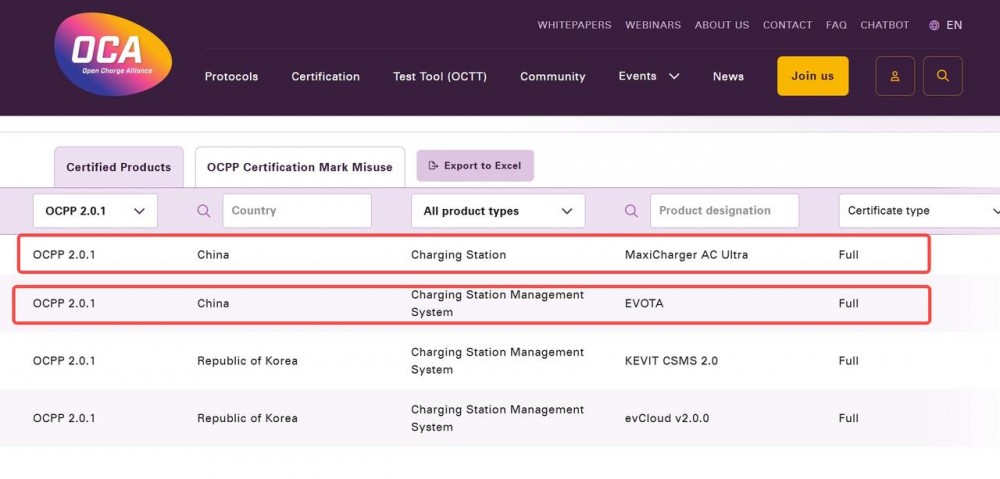The height and width of the screenshot is (479, 1000).
Task: Open the WEBINARS link
Action: pyautogui.click(x=652, y=26)
